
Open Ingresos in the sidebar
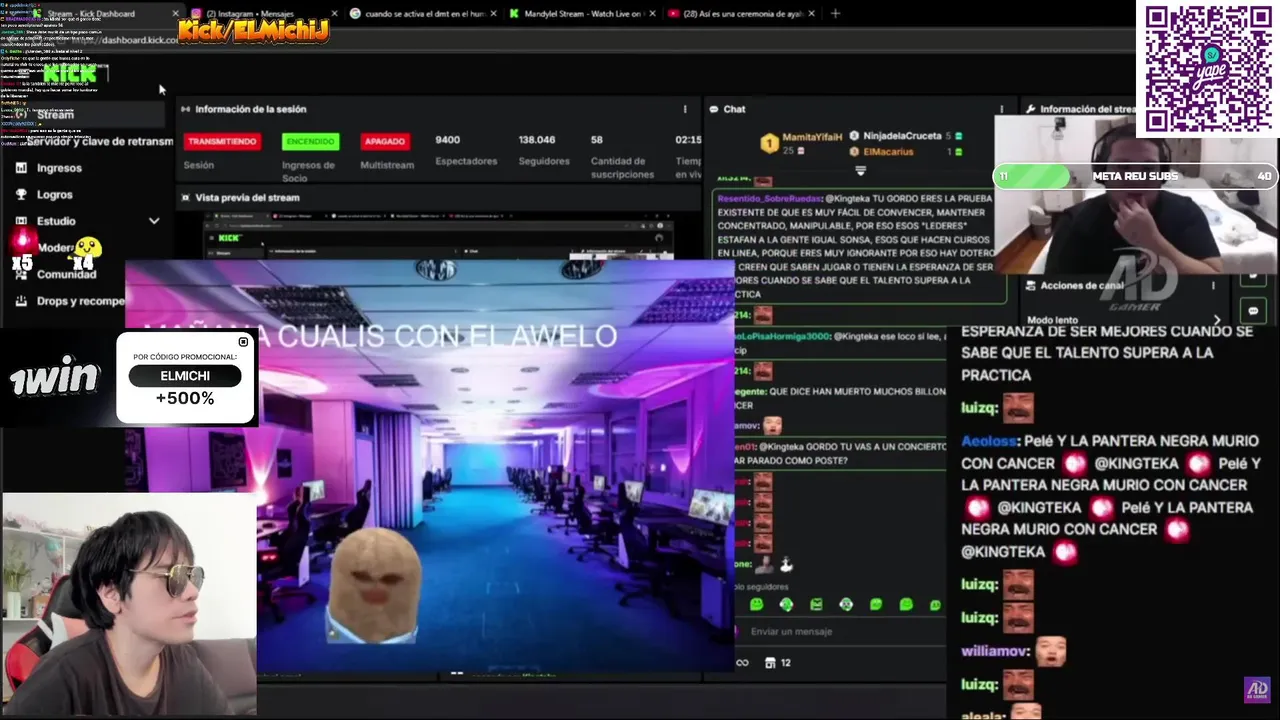(59, 168)
